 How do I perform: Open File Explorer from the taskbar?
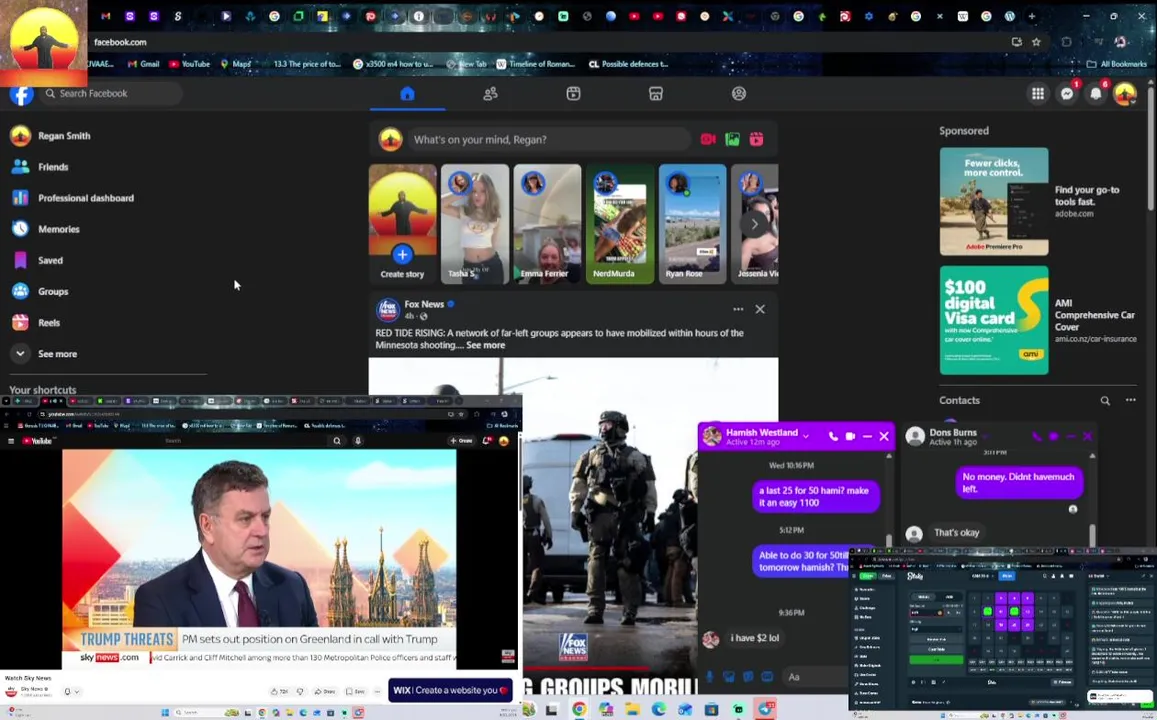[x=632, y=710]
